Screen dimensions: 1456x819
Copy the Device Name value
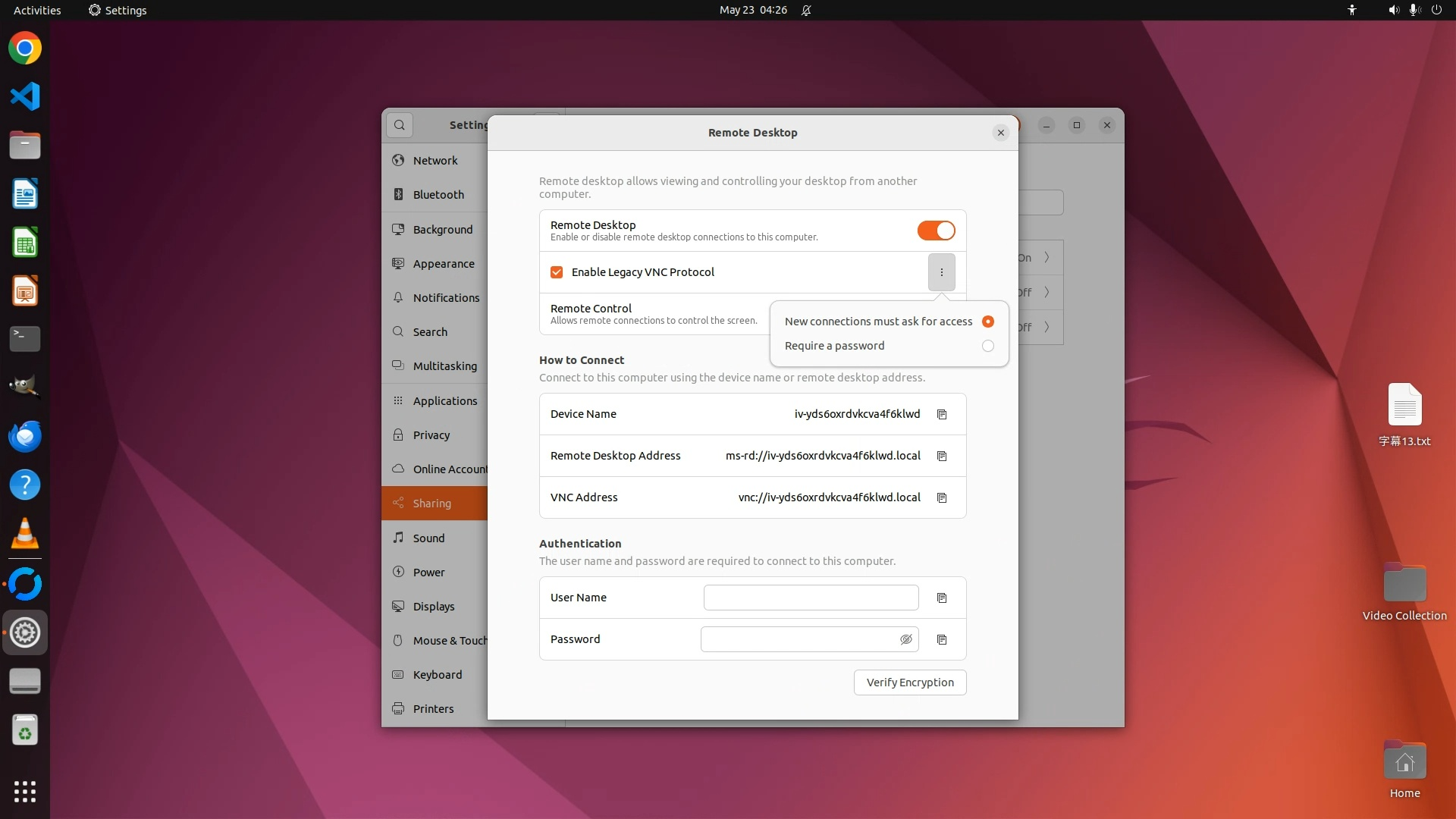(x=942, y=414)
